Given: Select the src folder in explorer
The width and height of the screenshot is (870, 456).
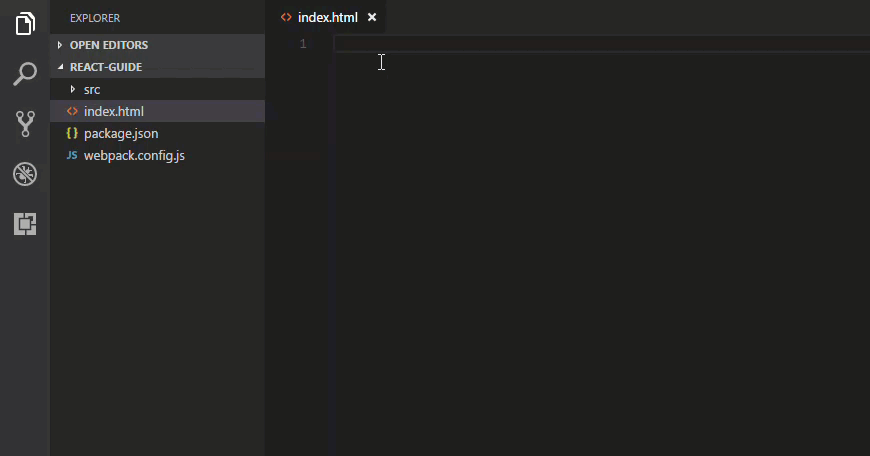Looking at the screenshot, I should click(158, 89).
